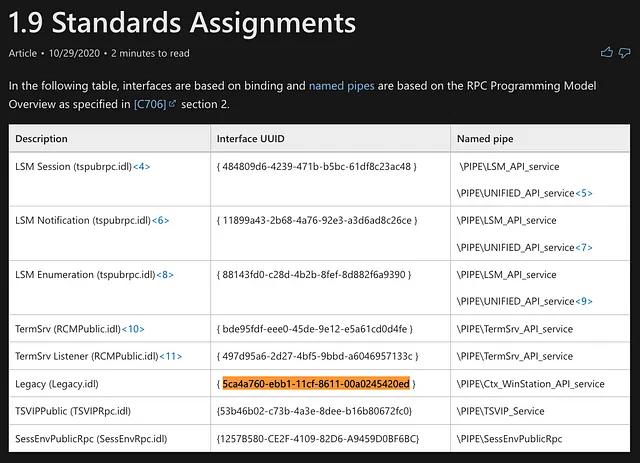Click the 2 minutes to read text

[x=150, y=53]
